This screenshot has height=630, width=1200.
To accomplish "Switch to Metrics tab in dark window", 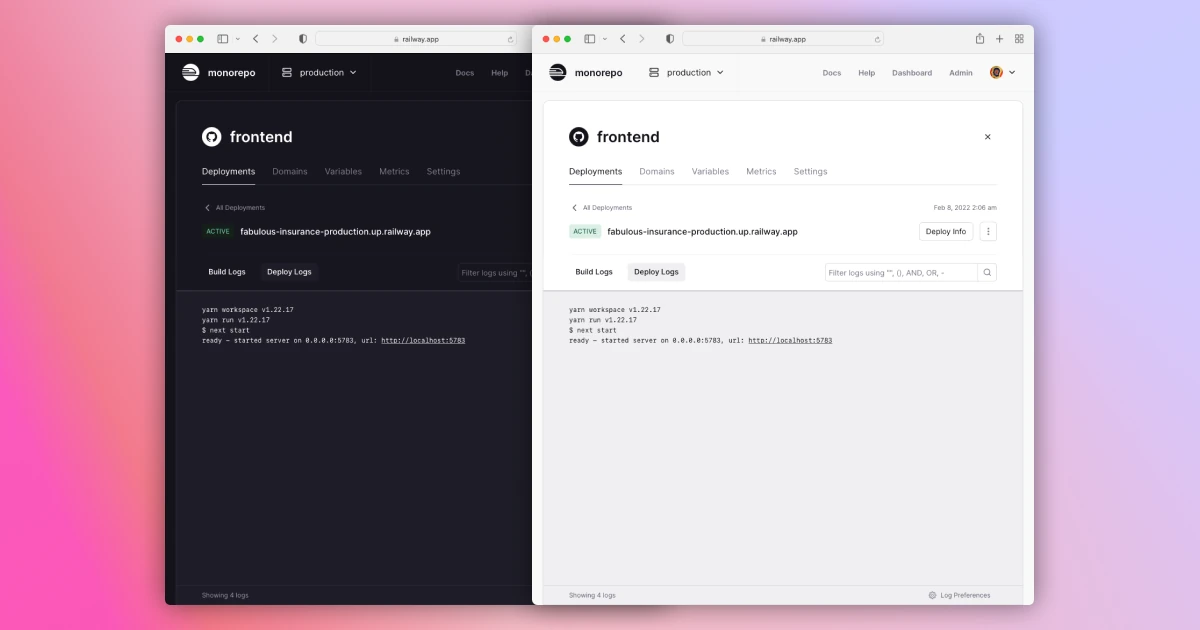I will (x=394, y=171).
